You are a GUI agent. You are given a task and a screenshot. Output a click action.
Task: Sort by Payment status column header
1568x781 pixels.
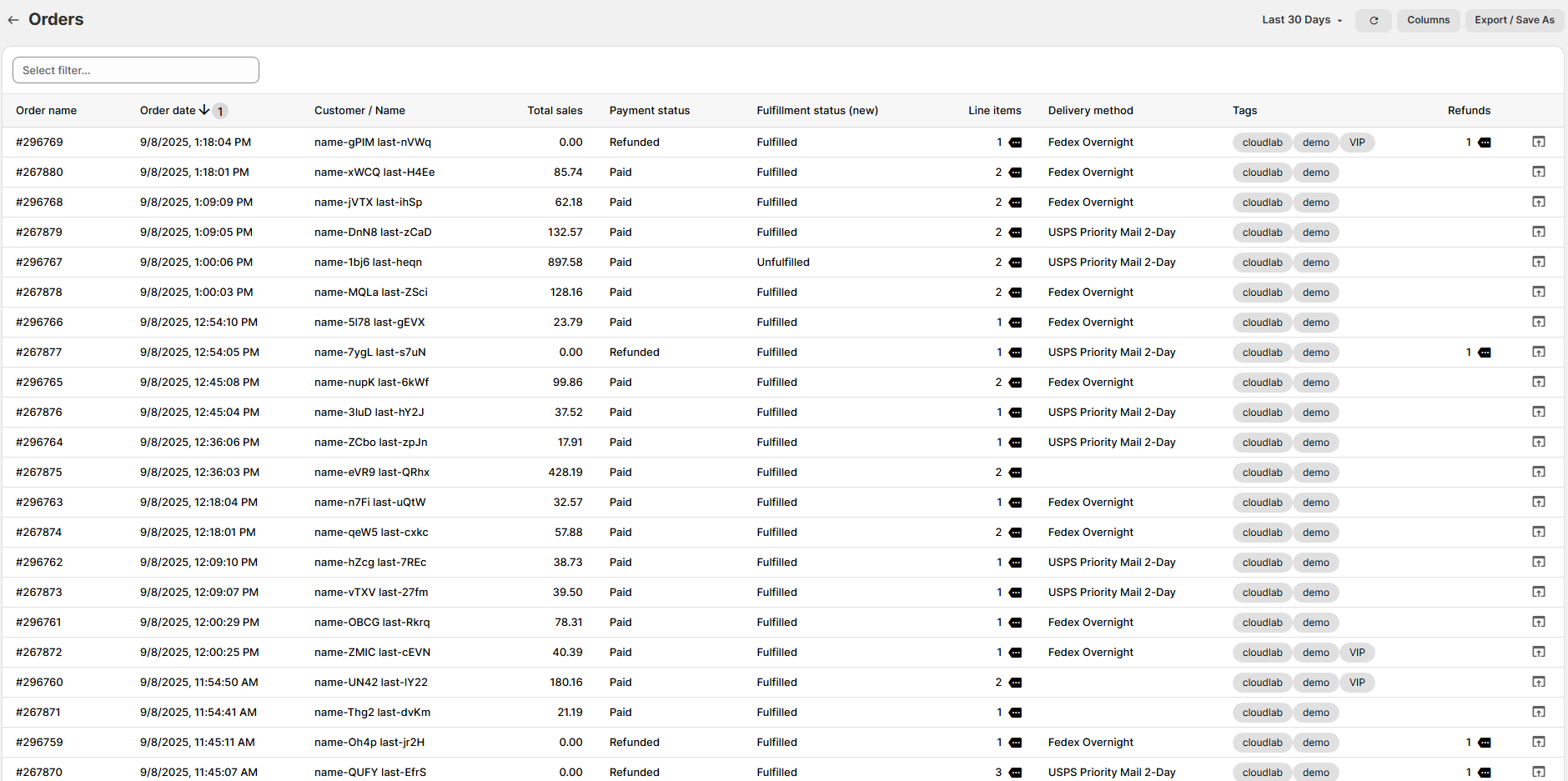click(x=649, y=111)
